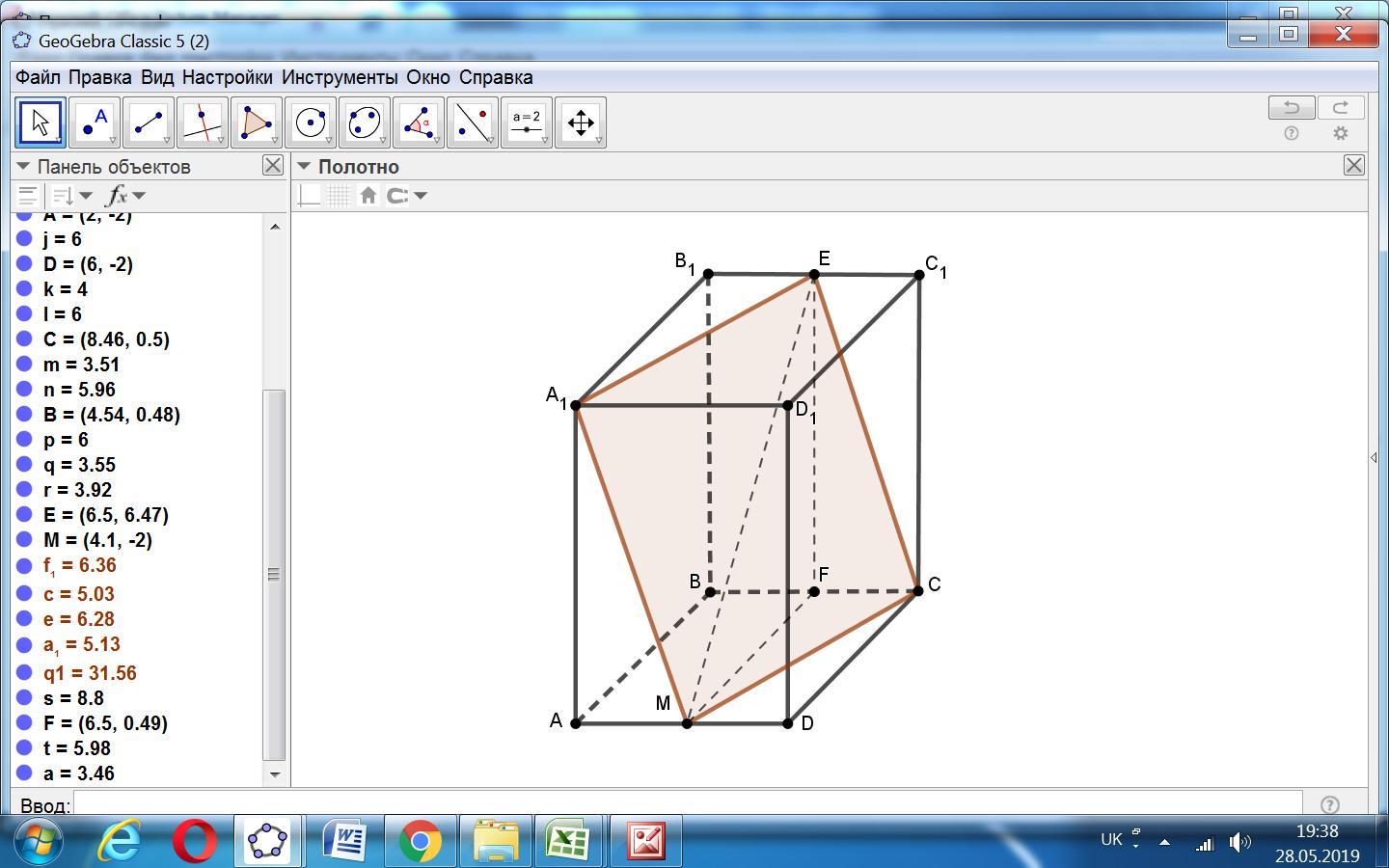Select the Polygon tool
Screen dimensions: 1389x868
(257, 122)
